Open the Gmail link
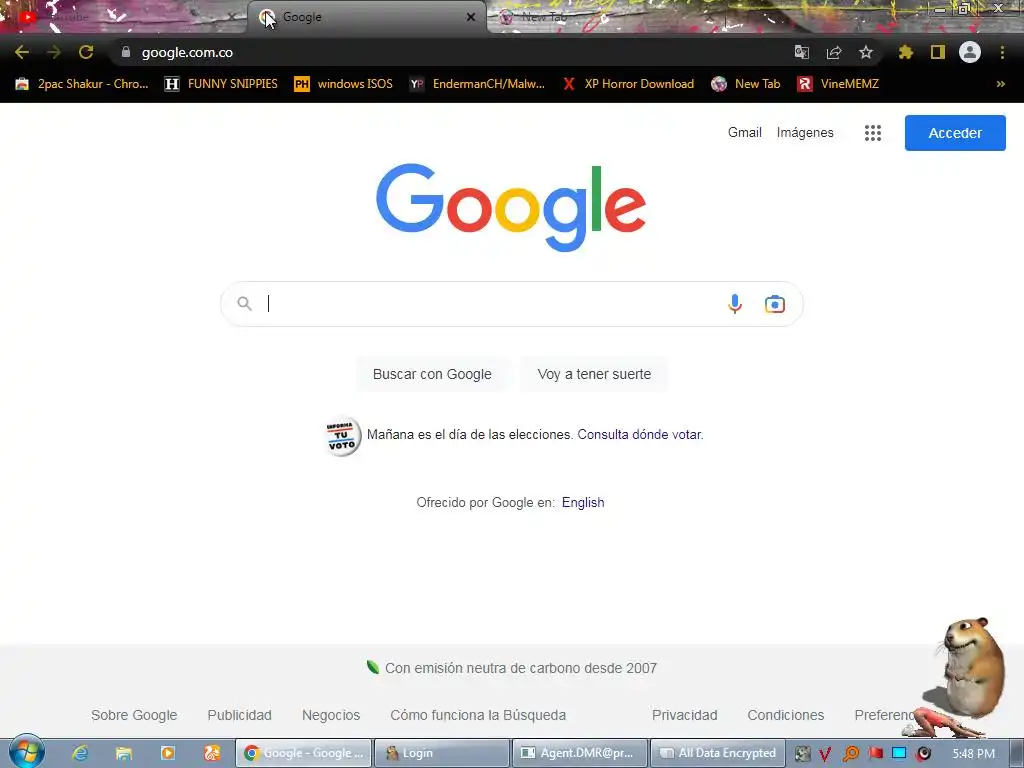1024x768 pixels. click(x=744, y=133)
